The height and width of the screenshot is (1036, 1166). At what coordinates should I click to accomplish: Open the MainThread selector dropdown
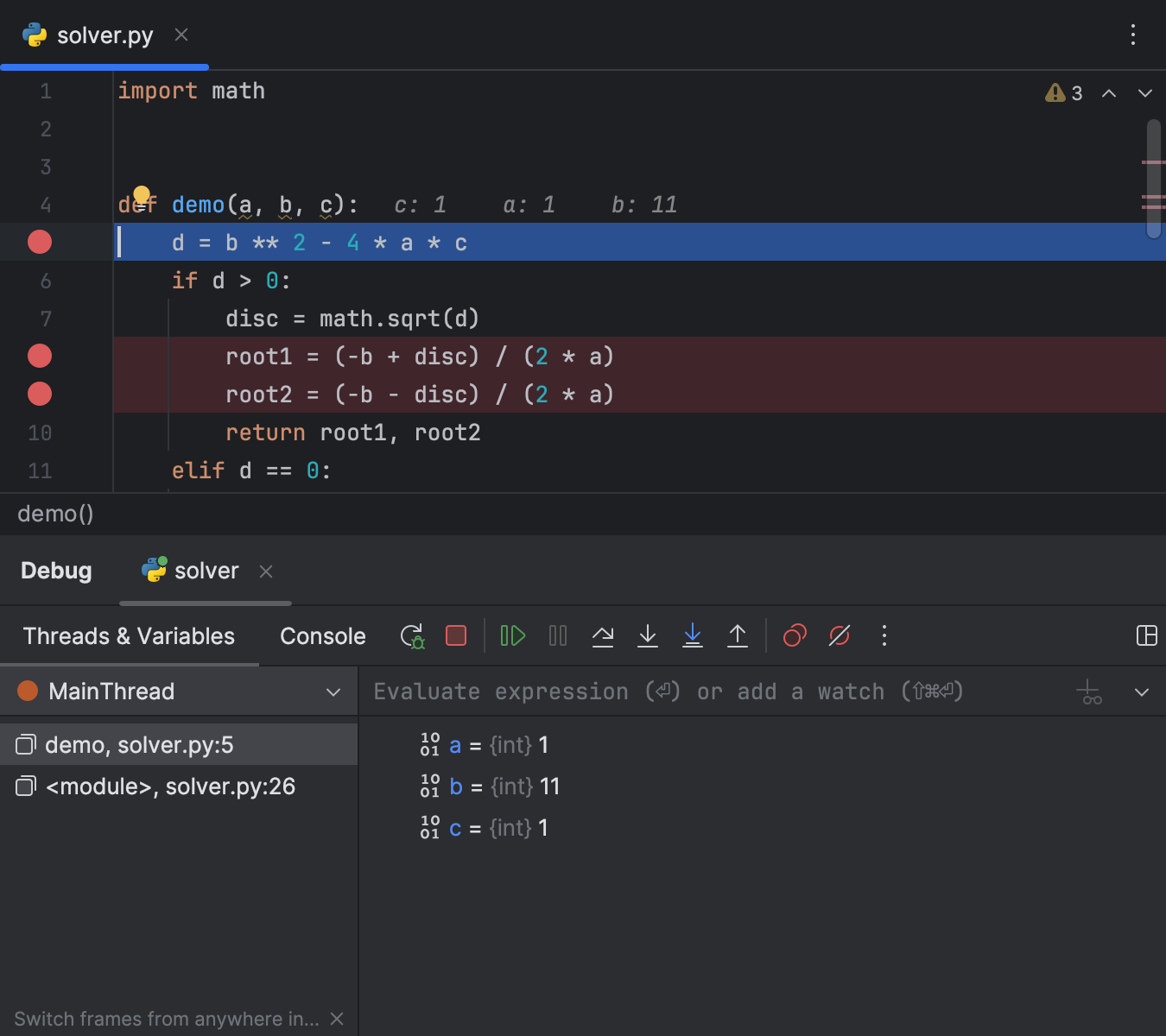[333, 692]
